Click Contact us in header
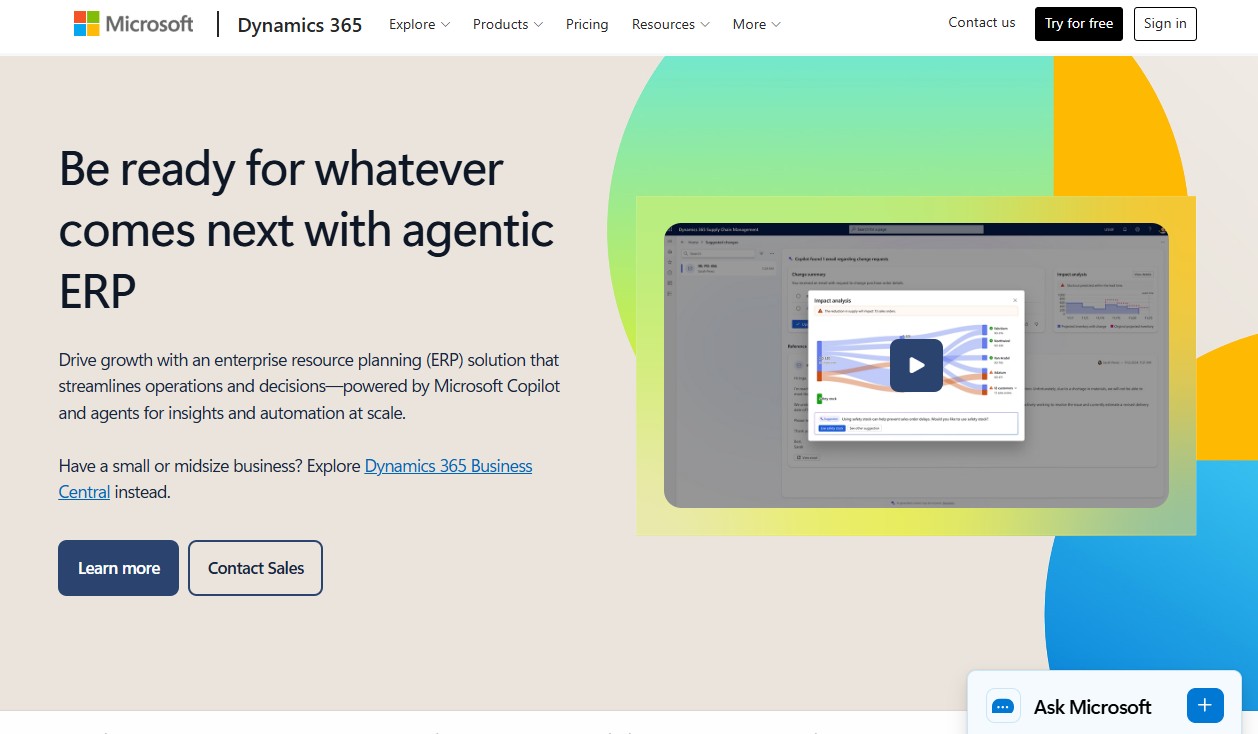The height and width of the screenshot is (734, 1258). click(982, 23)
